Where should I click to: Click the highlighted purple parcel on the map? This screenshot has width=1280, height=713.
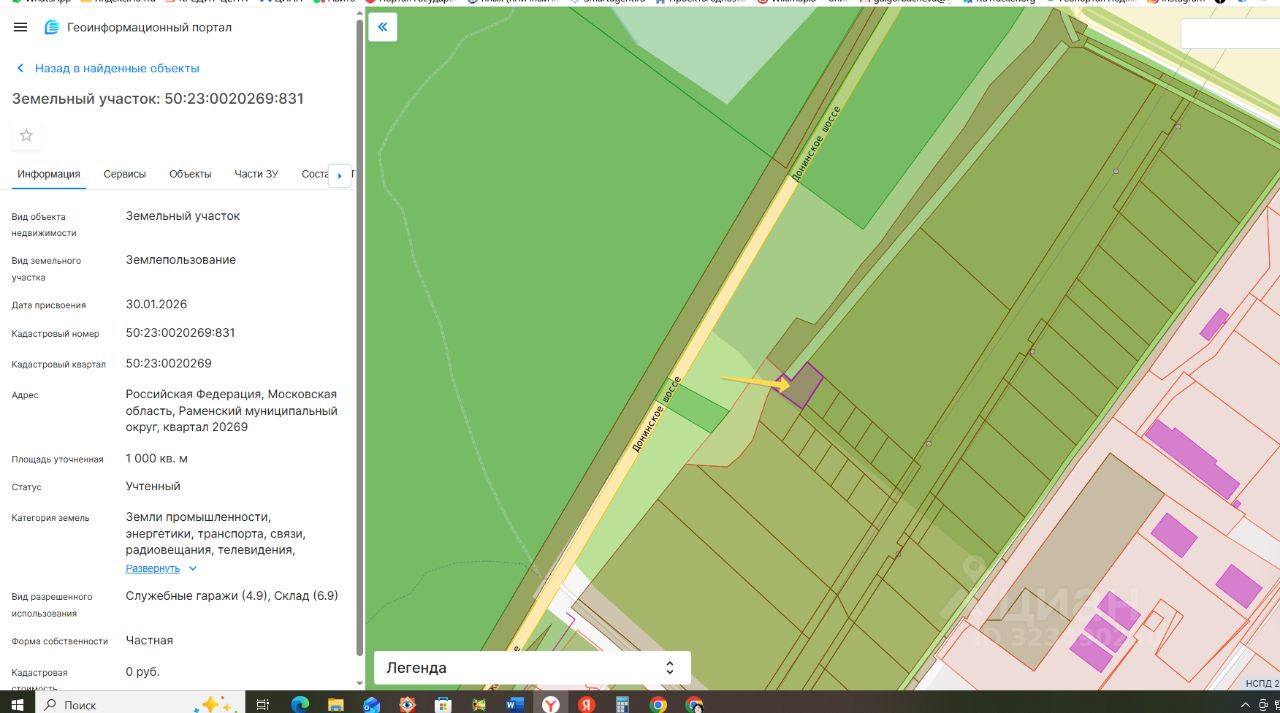pos(805,384)
